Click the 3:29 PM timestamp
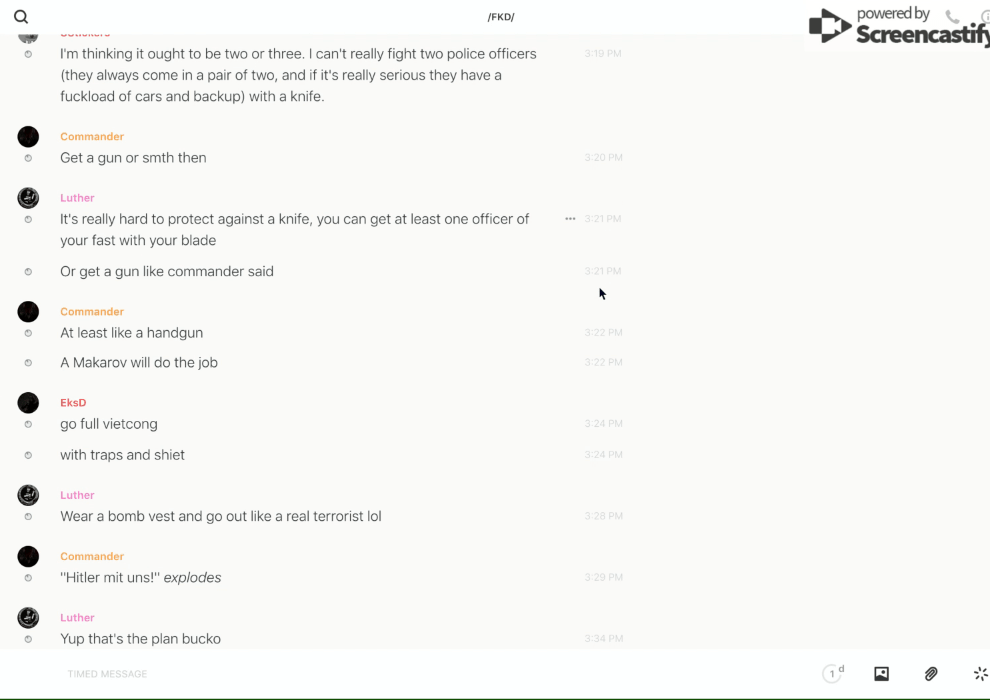990x700 pixels. coord(603,578)
